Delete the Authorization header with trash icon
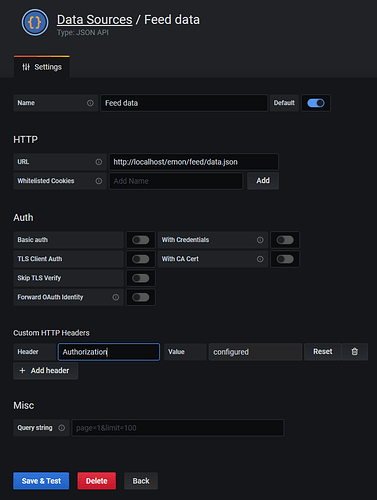Image resolution: width=377 pixels, height=500 pixels. (x=355, y=352)
